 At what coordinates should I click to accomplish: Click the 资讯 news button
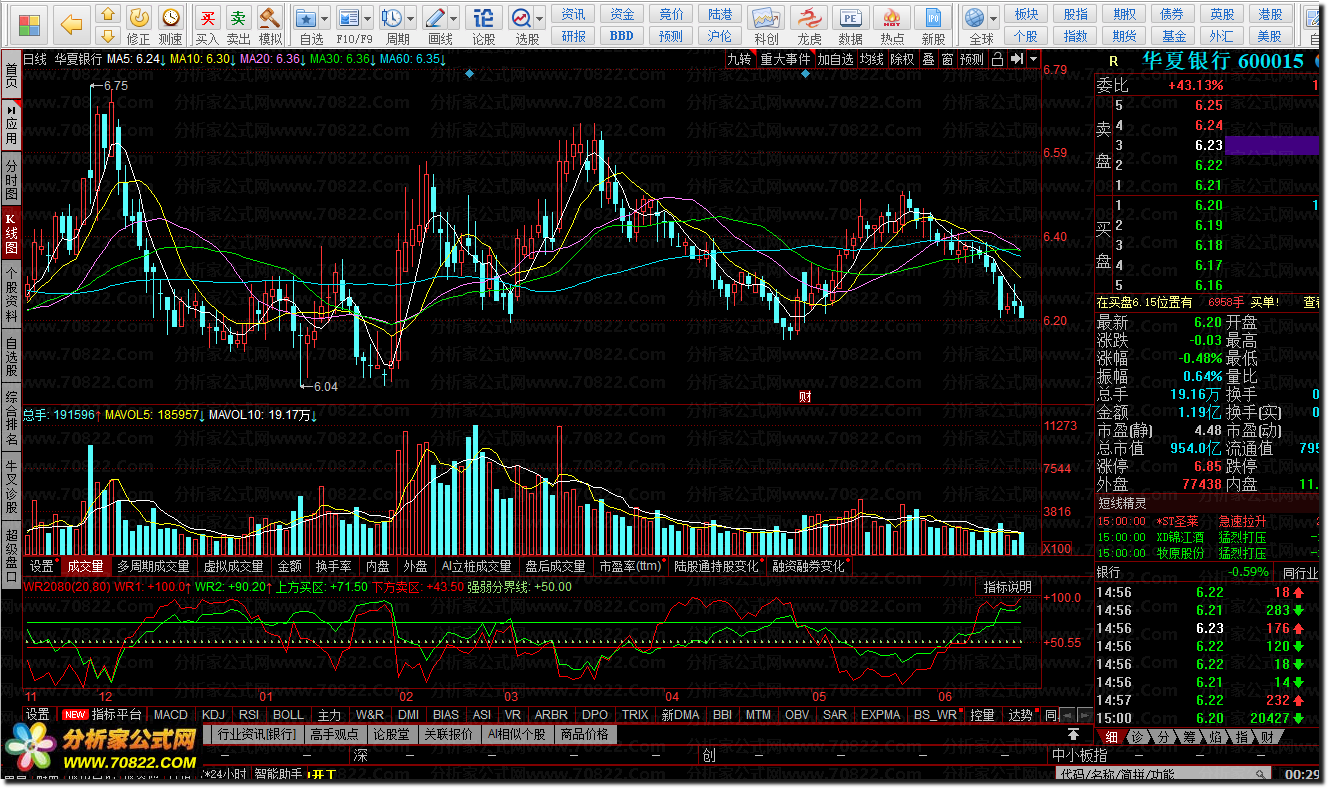(574, 14)
